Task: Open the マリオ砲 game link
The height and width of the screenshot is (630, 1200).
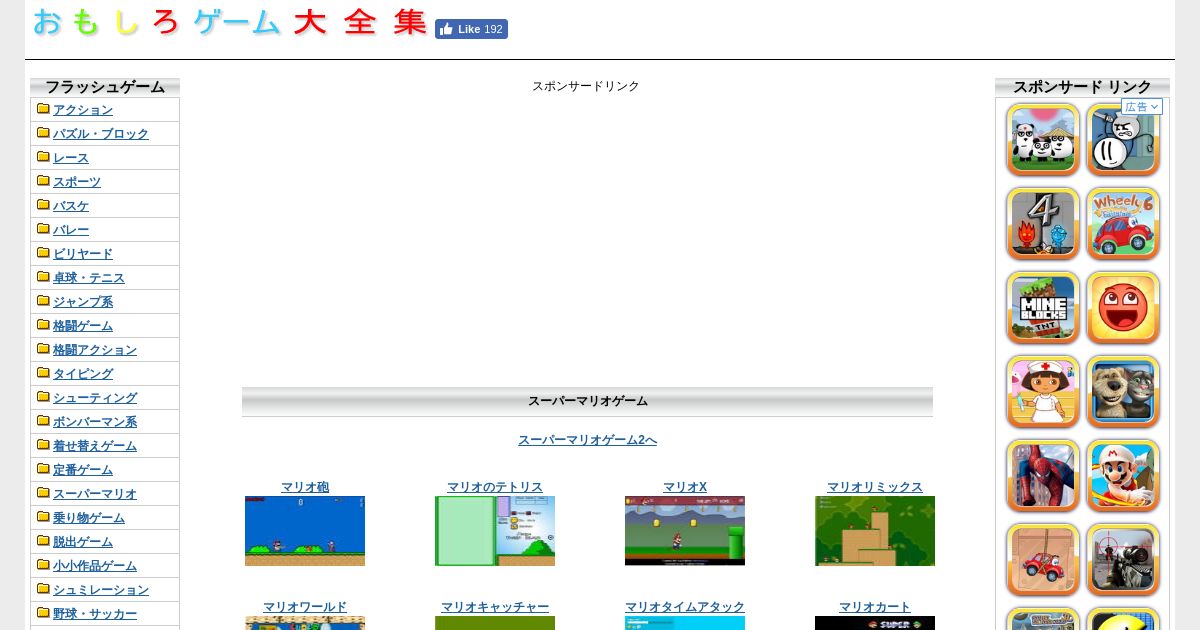Action: pyautogui.click(x=305, y=487)
